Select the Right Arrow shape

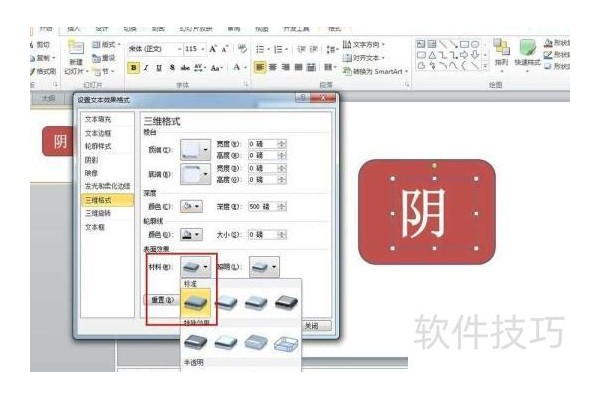click(x=464, y=55)
